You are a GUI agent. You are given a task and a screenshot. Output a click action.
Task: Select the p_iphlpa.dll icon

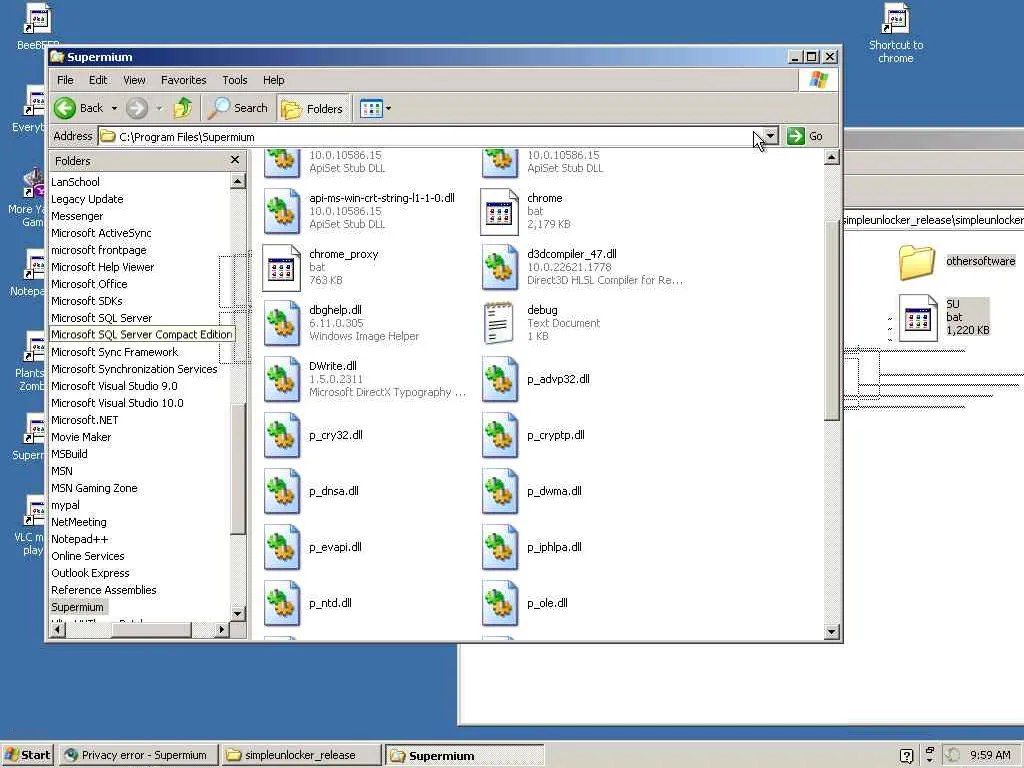coord(500,549)
